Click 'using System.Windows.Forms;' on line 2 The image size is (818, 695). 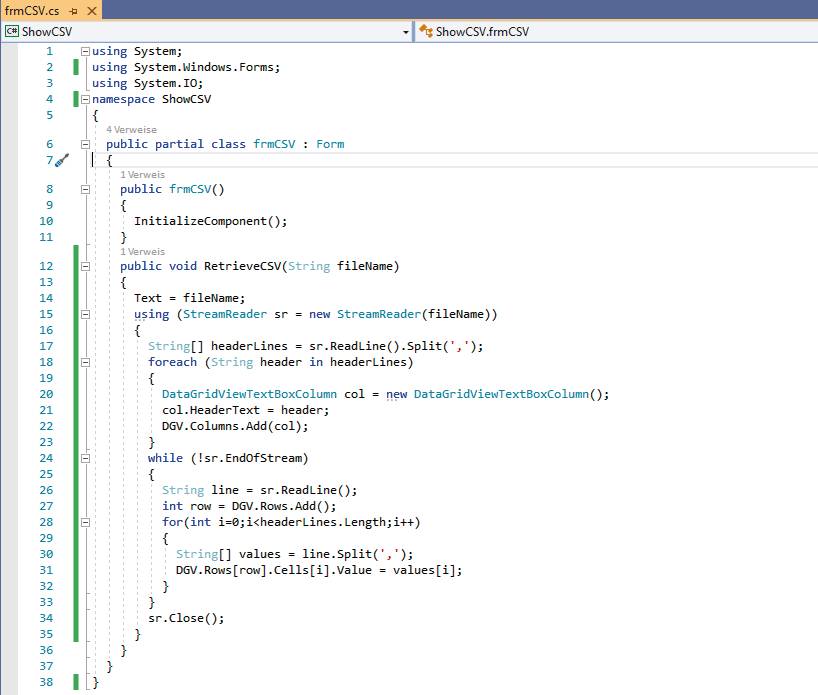(x=186, y=67)
